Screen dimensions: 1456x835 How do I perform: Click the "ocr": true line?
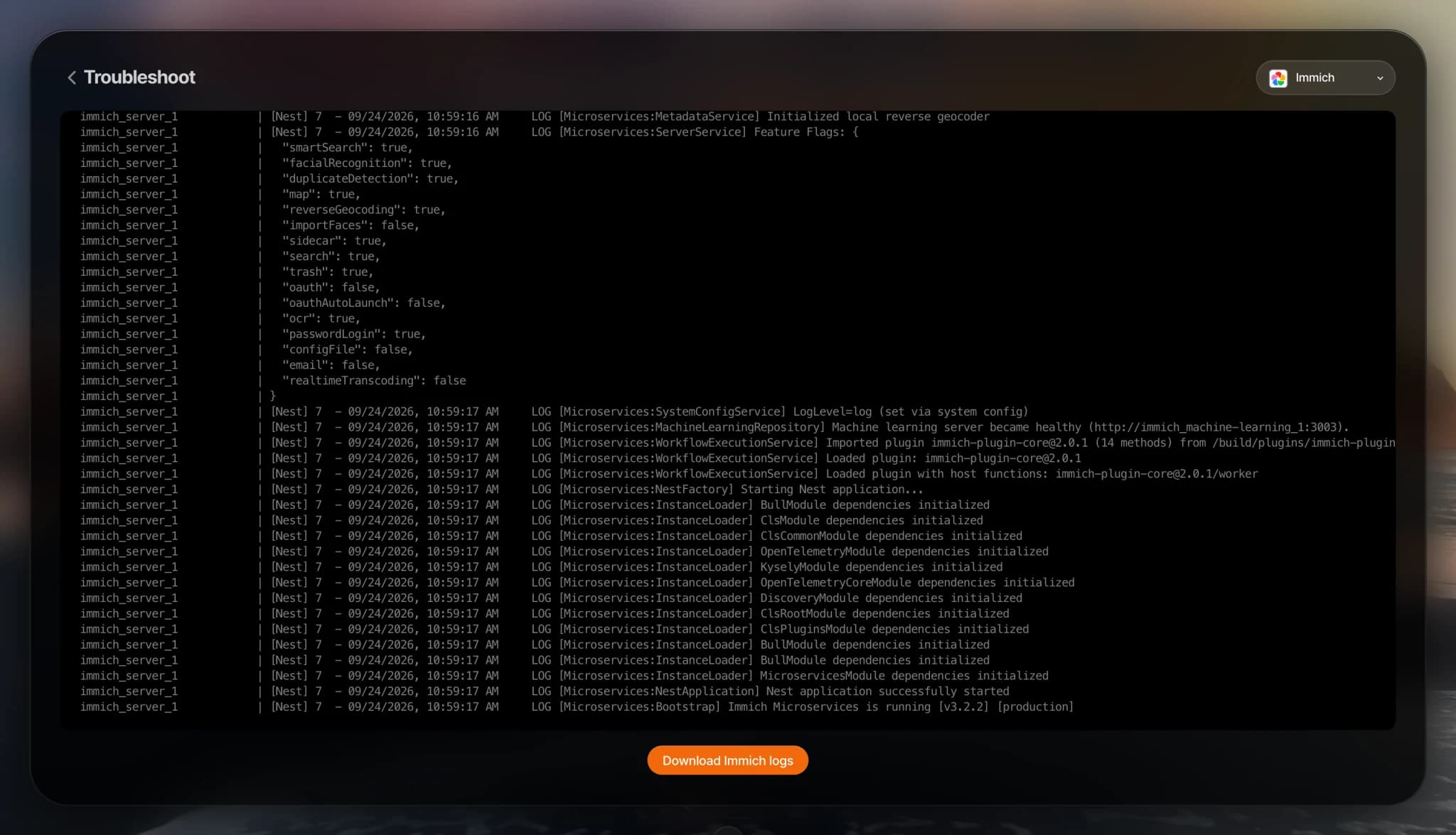(x=220, y=319)
